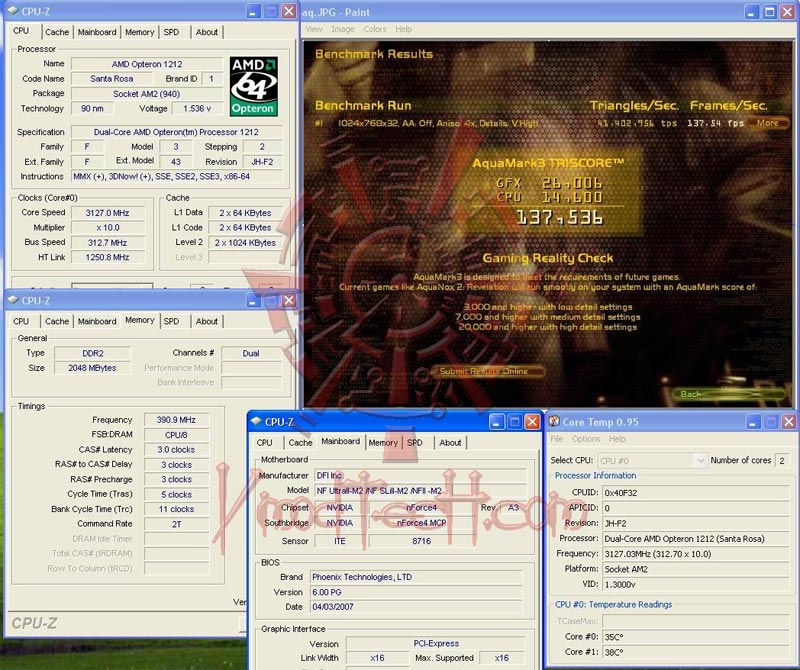The width and height of the screenshot is (800, 670).
Task: Click motherboard Manufacturer field DFI Inc.
Action: coord(420,476)
